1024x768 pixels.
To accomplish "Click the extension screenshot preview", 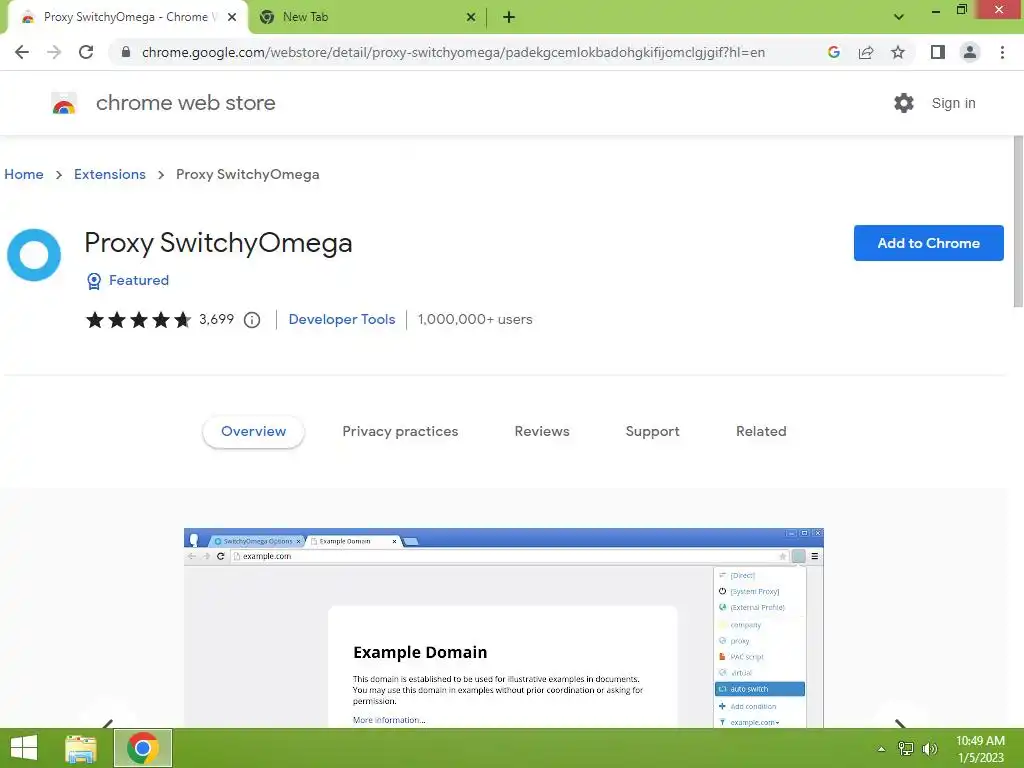I will pos(504,628).
